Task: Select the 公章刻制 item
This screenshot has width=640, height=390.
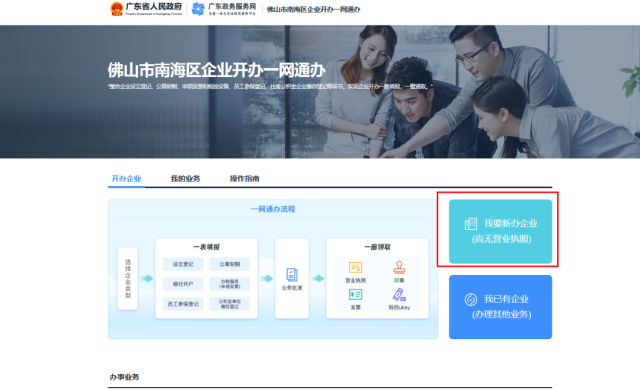Action: click(x=229, y=264)
